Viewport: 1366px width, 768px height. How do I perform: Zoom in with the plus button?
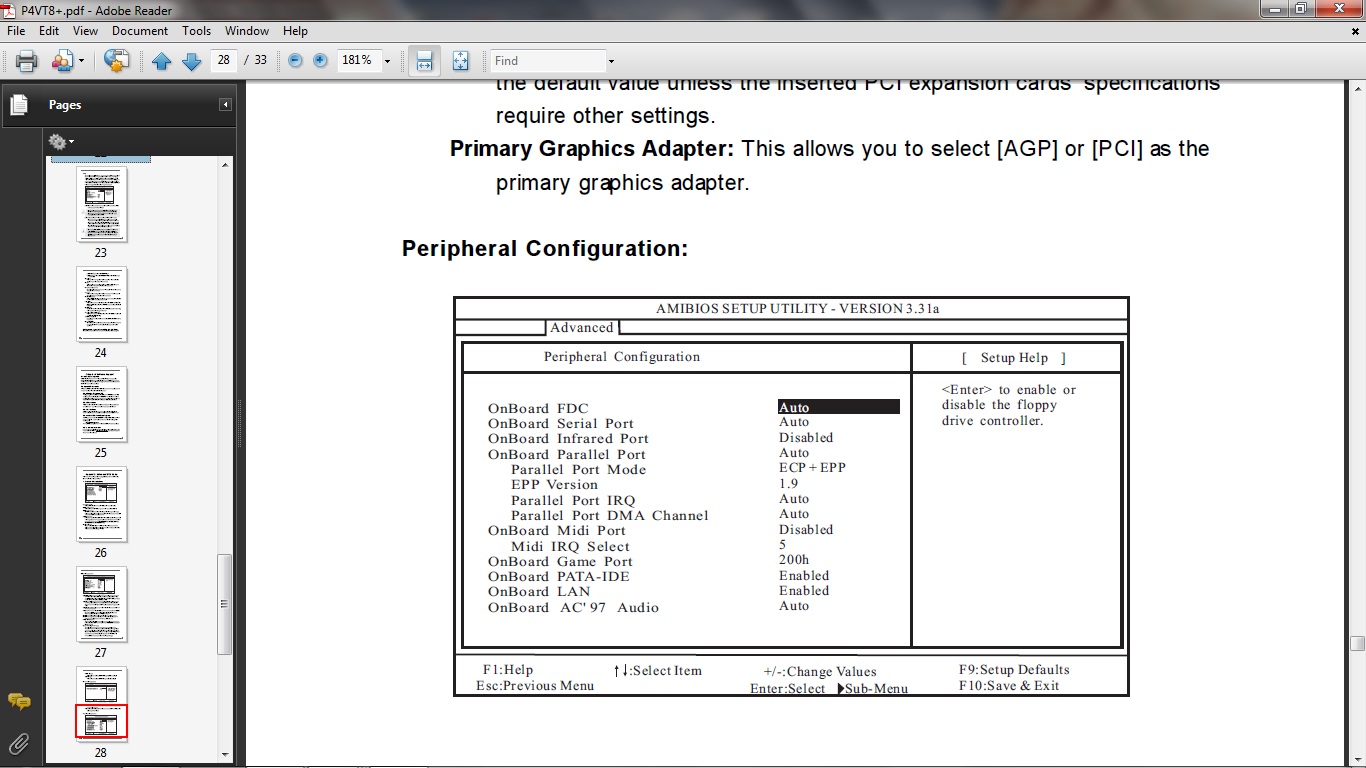(x=320, y=60)
